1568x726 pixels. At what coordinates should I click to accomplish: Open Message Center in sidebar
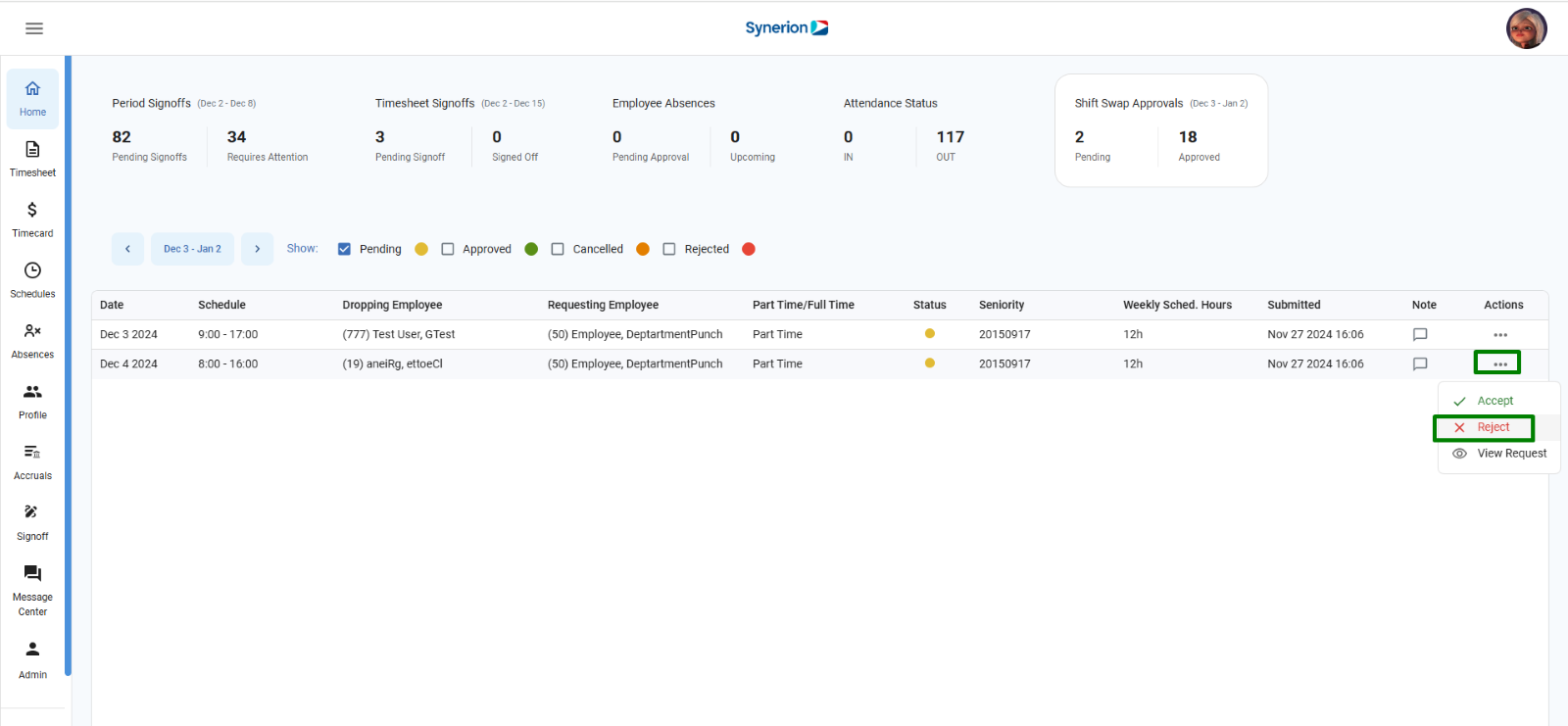coord(32,591)
